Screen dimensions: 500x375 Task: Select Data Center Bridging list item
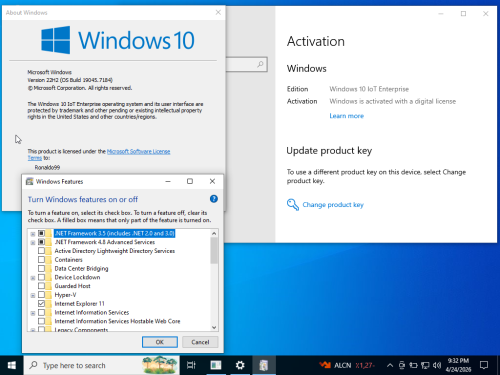click(x=81, y=268)
